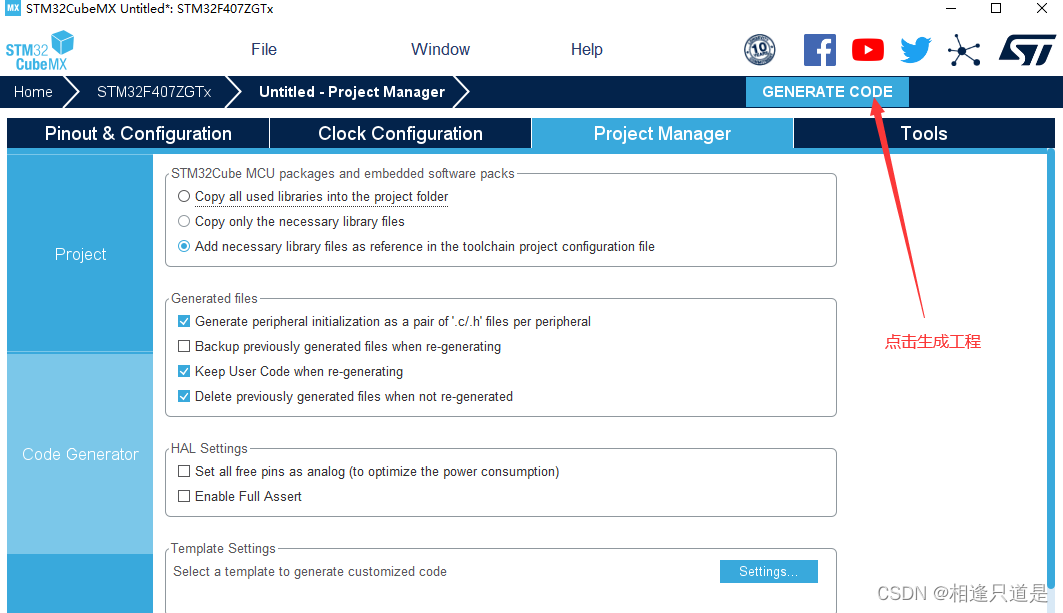Open template Settings... button
Image resolution: width=1063 pixels, height=613 pixels.
(769, 572)
